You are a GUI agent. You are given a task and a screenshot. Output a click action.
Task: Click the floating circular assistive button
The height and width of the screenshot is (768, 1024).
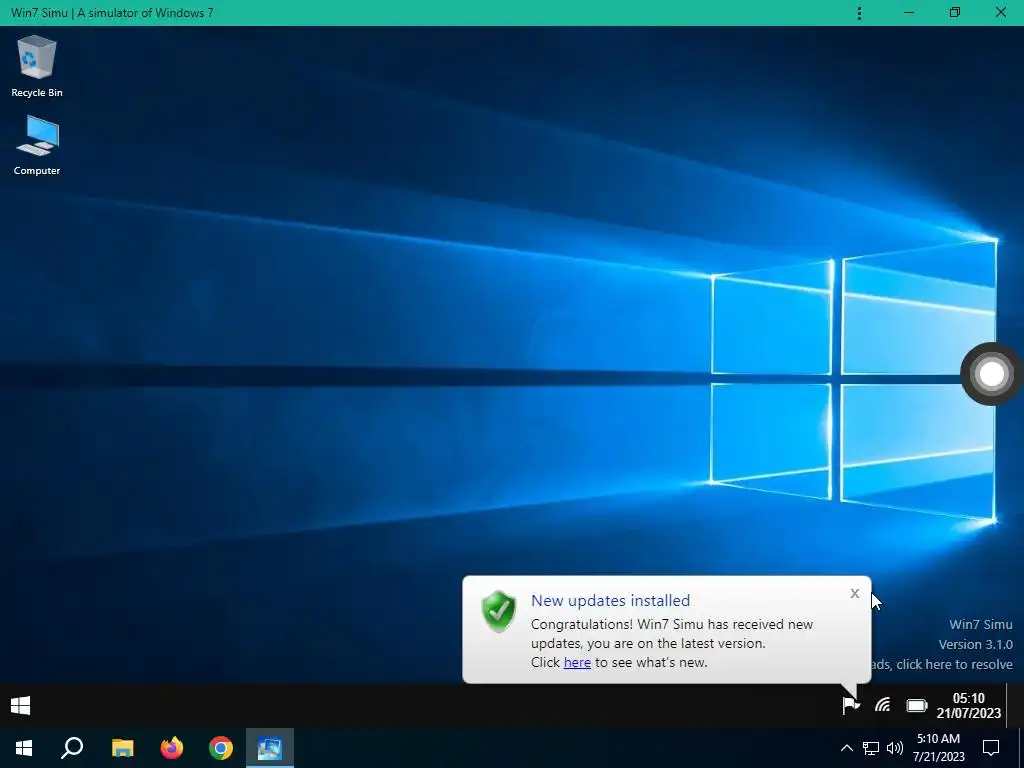tap(992, 374)
